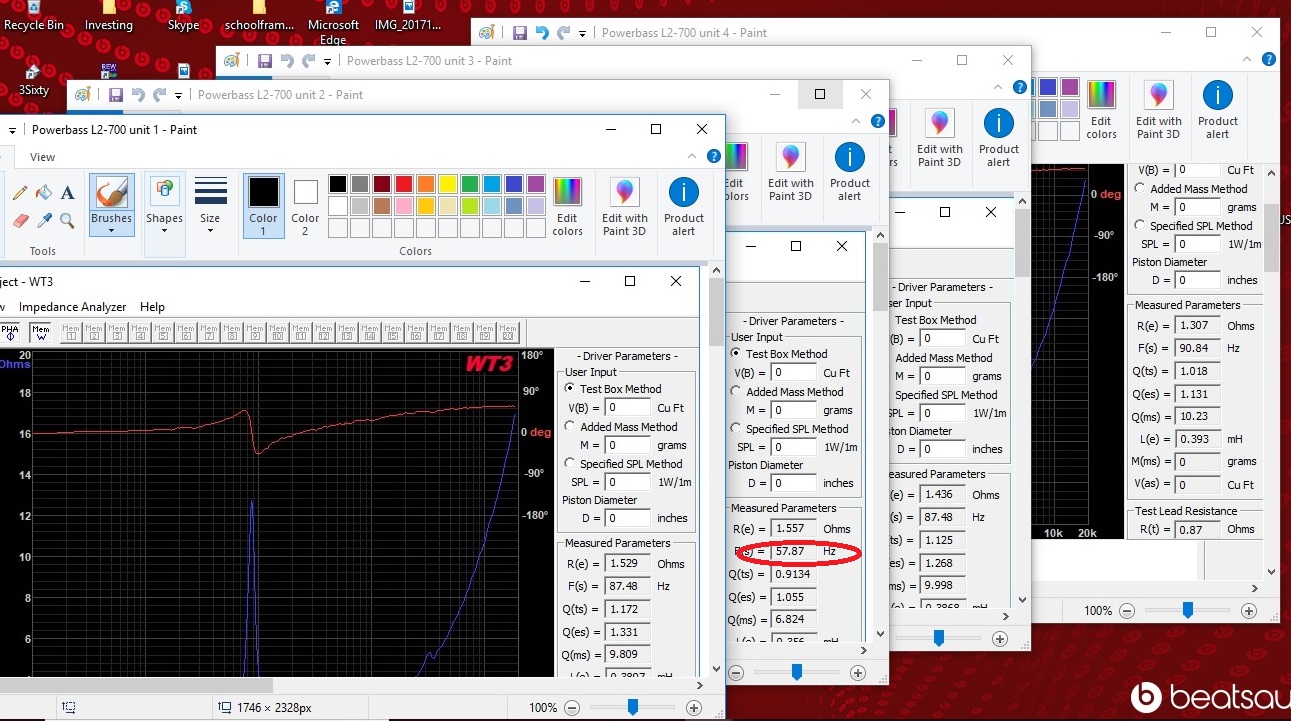Select Test Box Method radio in unit 2 window
The width and height of the screenshot is (1291, 721).
[x=736, y=354]
